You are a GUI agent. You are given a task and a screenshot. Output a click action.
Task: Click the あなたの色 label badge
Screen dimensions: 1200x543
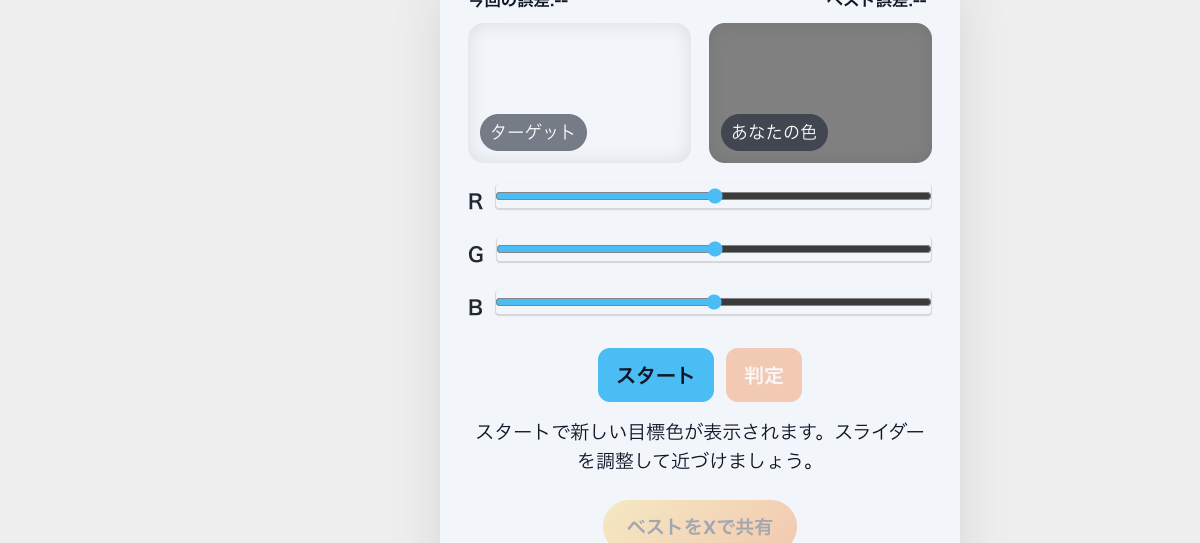(x=774, y=132)
